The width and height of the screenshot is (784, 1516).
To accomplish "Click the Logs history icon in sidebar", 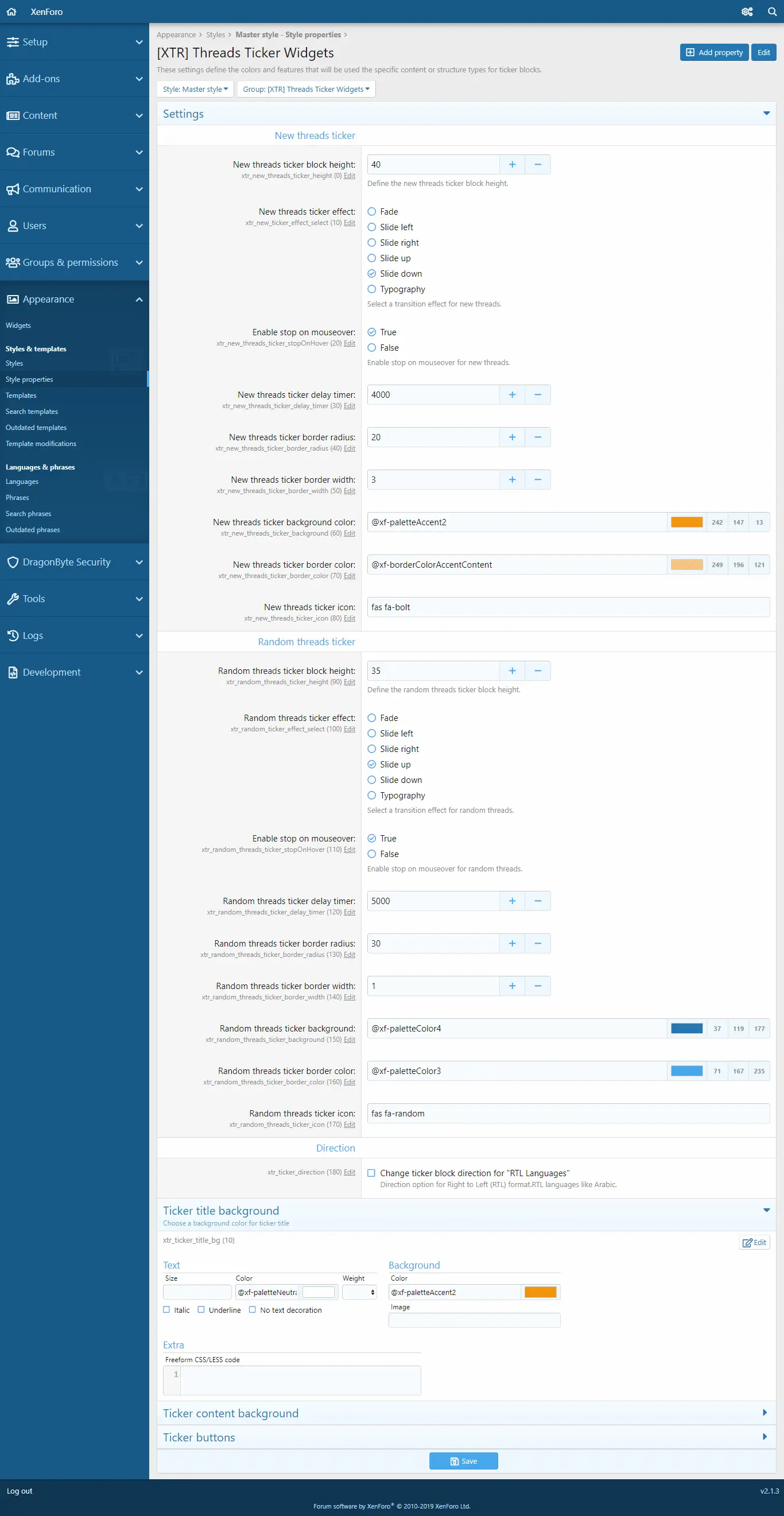I will point(13,635).
